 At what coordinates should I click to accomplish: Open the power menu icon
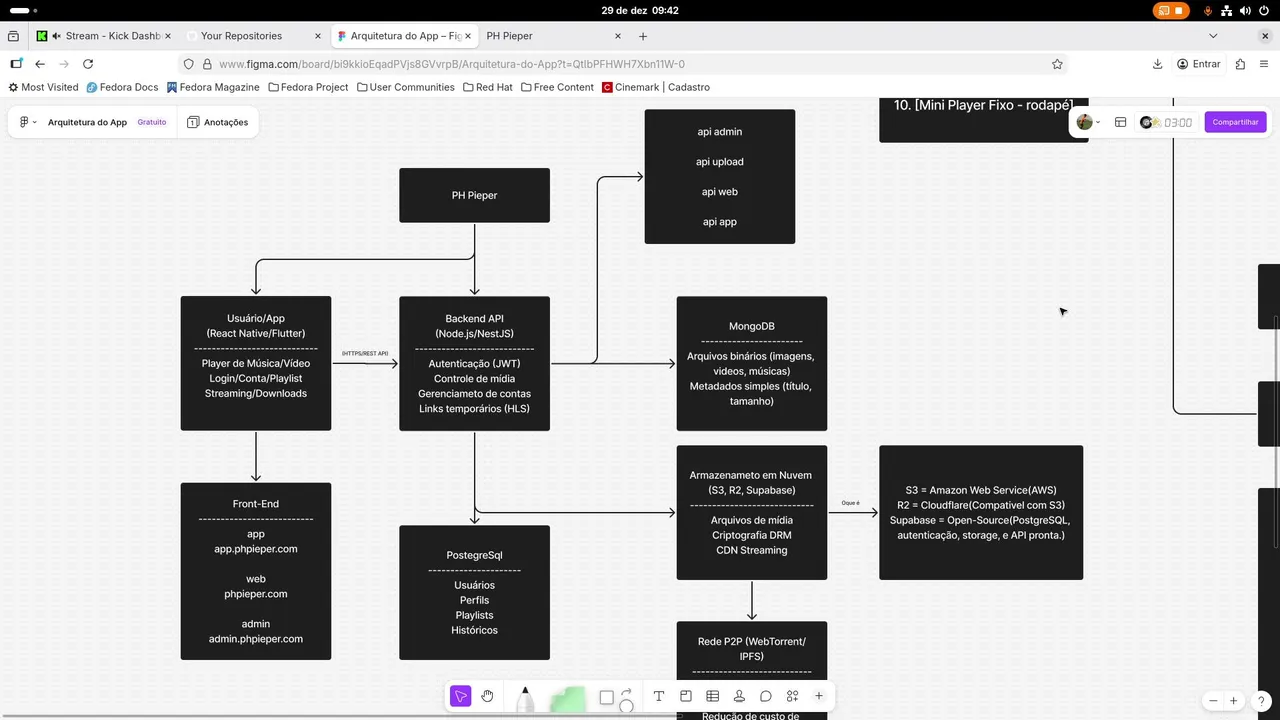[x=1265, y=10]
